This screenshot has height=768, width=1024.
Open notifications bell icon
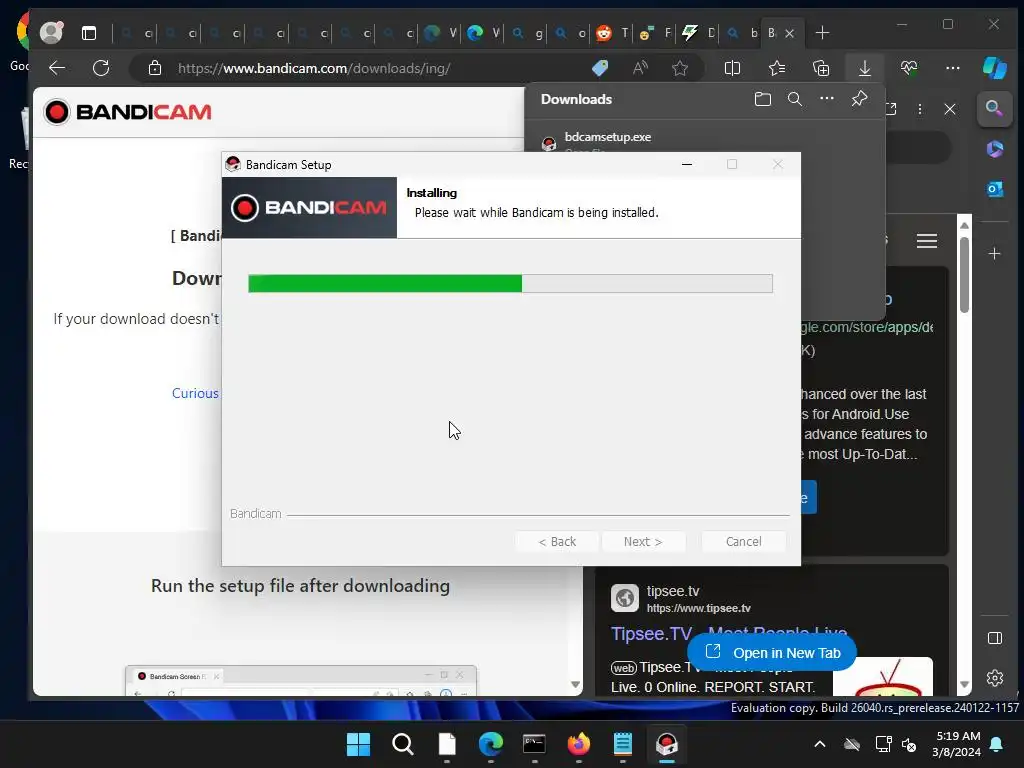tap(997, 744)
